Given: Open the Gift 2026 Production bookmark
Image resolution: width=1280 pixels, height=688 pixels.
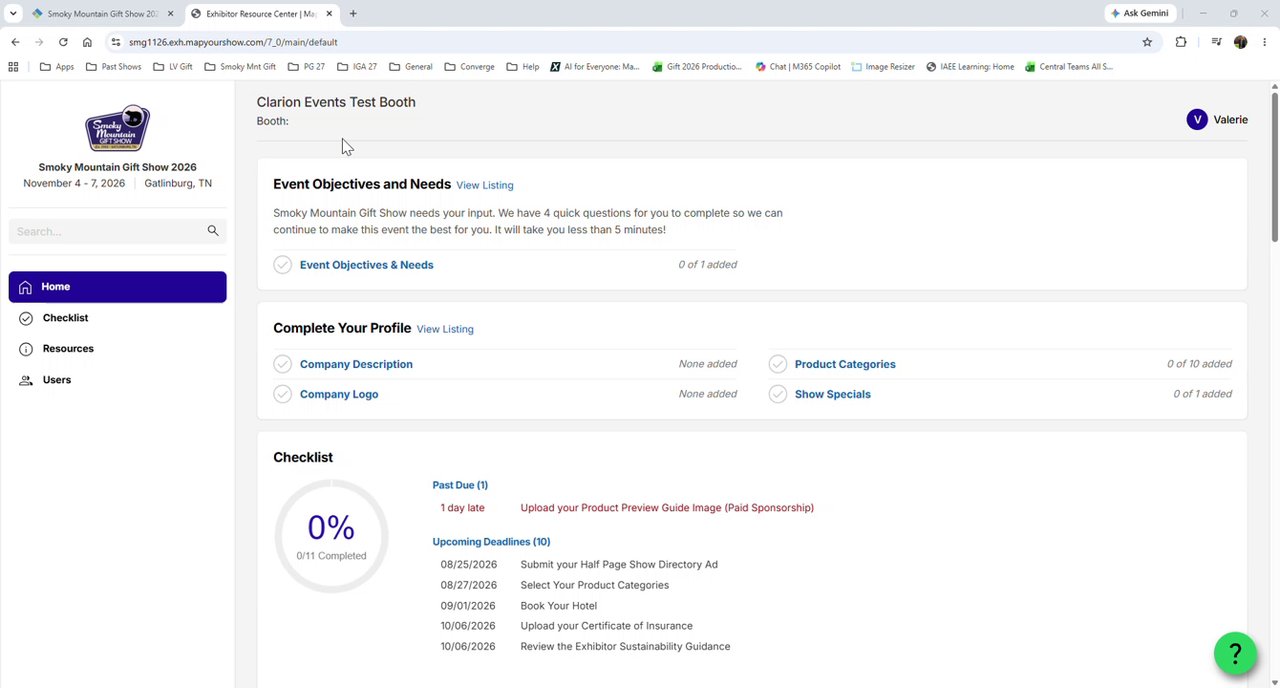Looking at the screenshot, I should (x=697, y=67).
